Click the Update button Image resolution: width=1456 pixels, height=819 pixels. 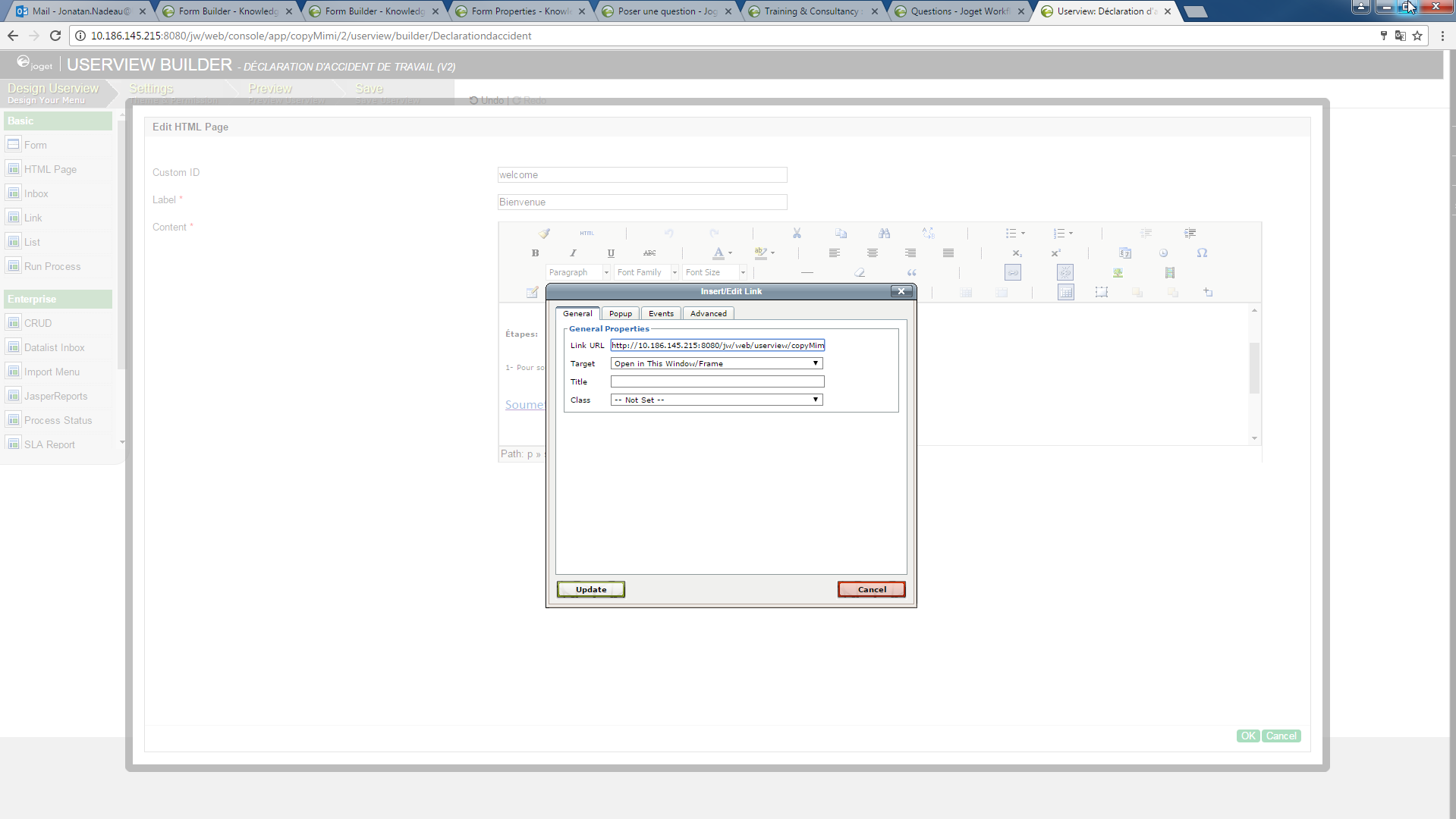591,589
